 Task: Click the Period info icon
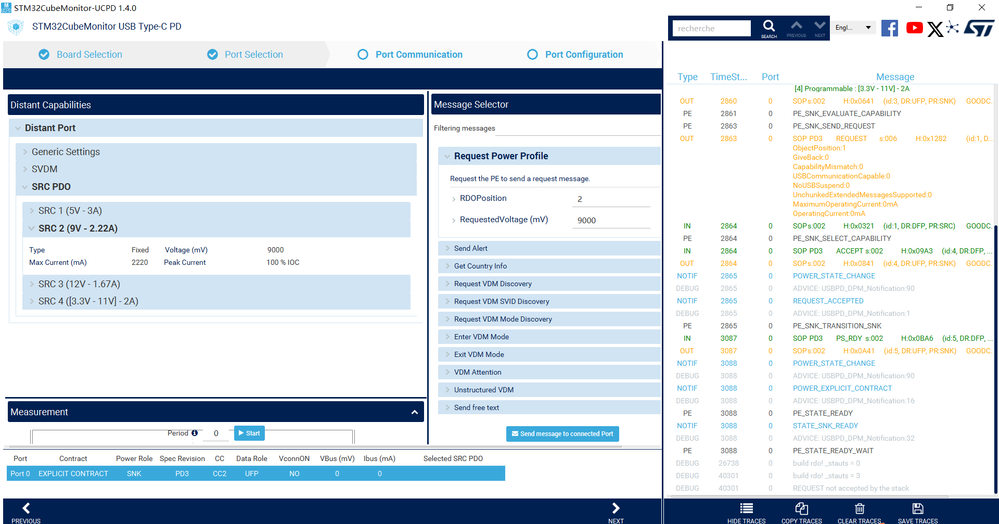(194, 433)
